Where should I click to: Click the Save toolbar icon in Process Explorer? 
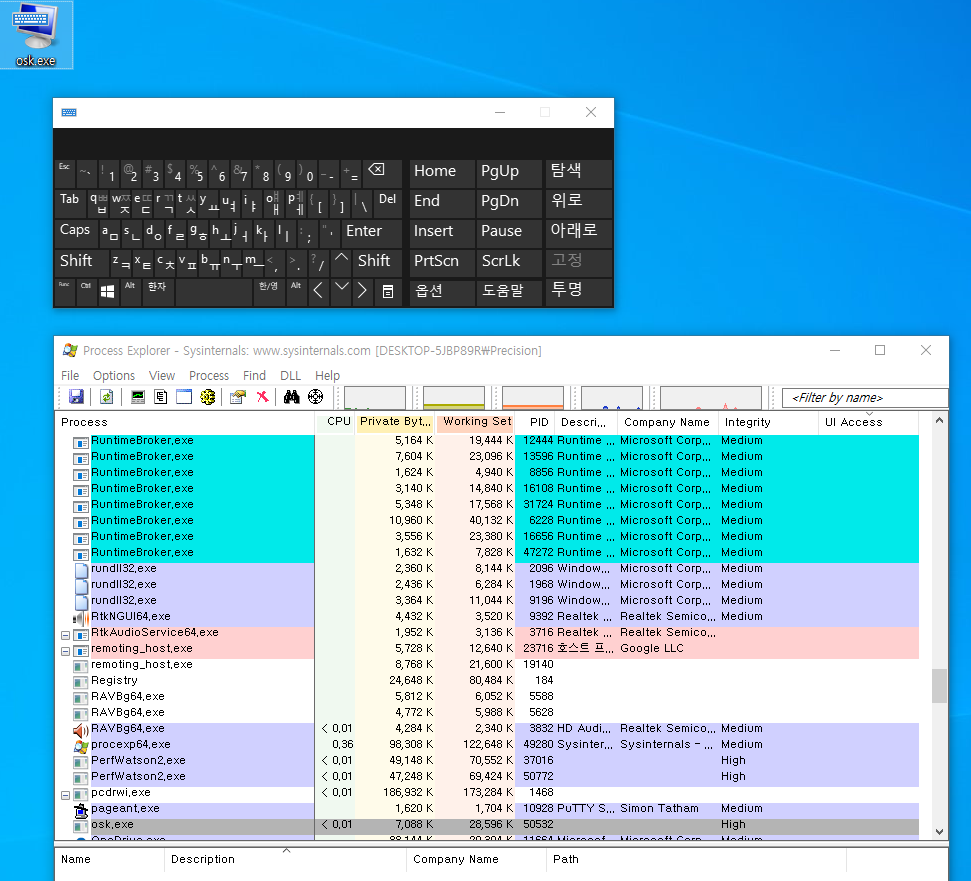[76, 397]
